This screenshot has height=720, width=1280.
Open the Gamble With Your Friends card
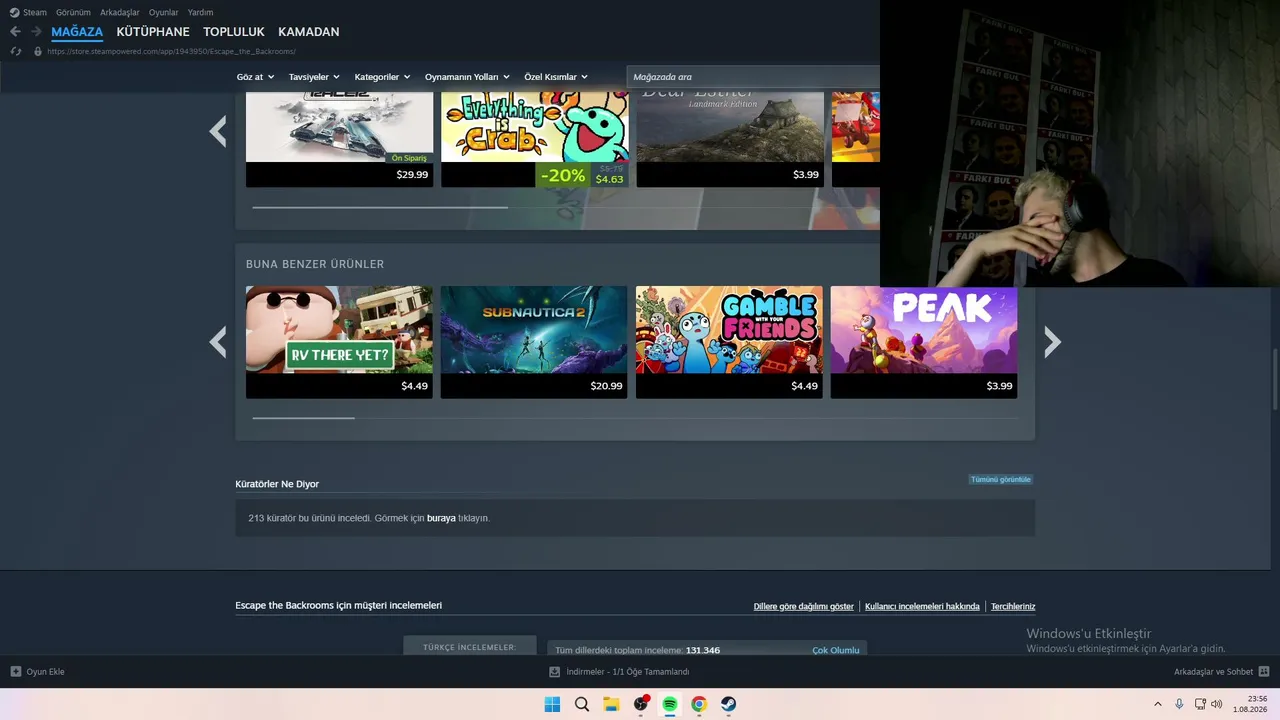click(x=729, y=342)
